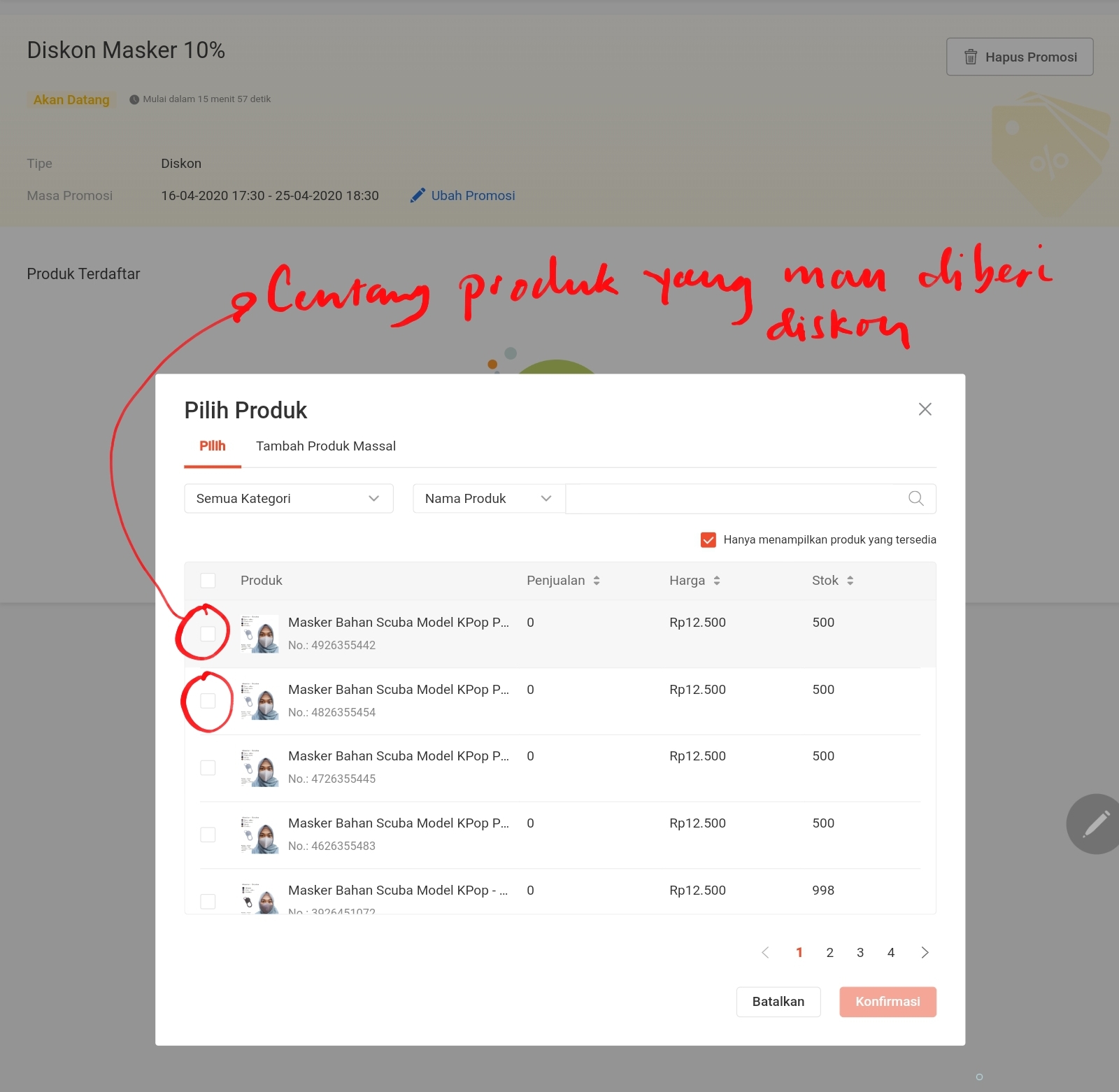Viewport: 1119px width, 1092px height.
Task: Click the Konfirmasi button
Action: [888, 1001]
